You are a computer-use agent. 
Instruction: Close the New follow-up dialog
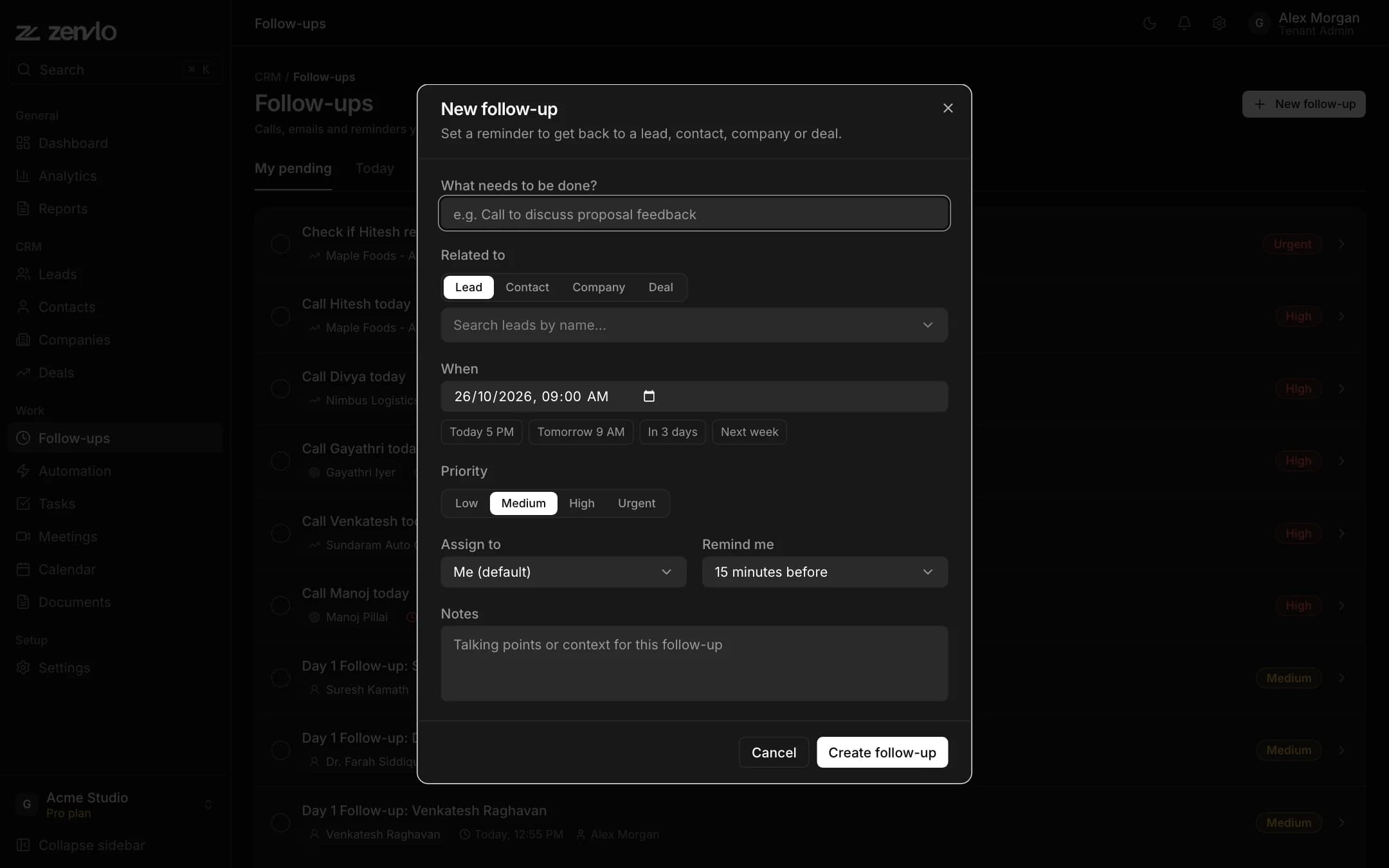tap(948, 108)
